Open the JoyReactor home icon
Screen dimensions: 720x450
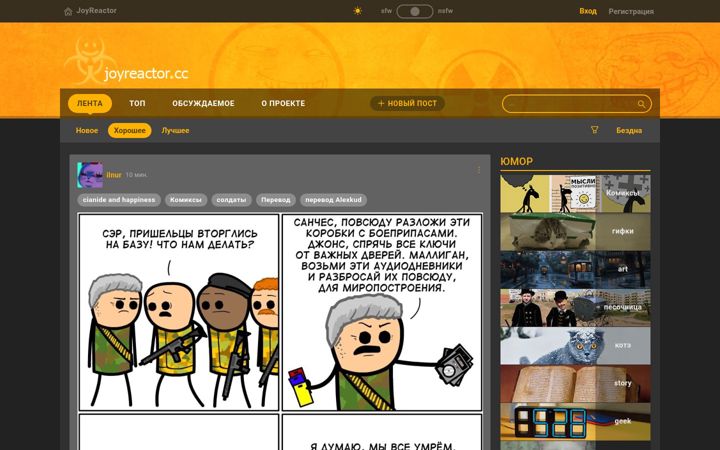tap(68, 11)
